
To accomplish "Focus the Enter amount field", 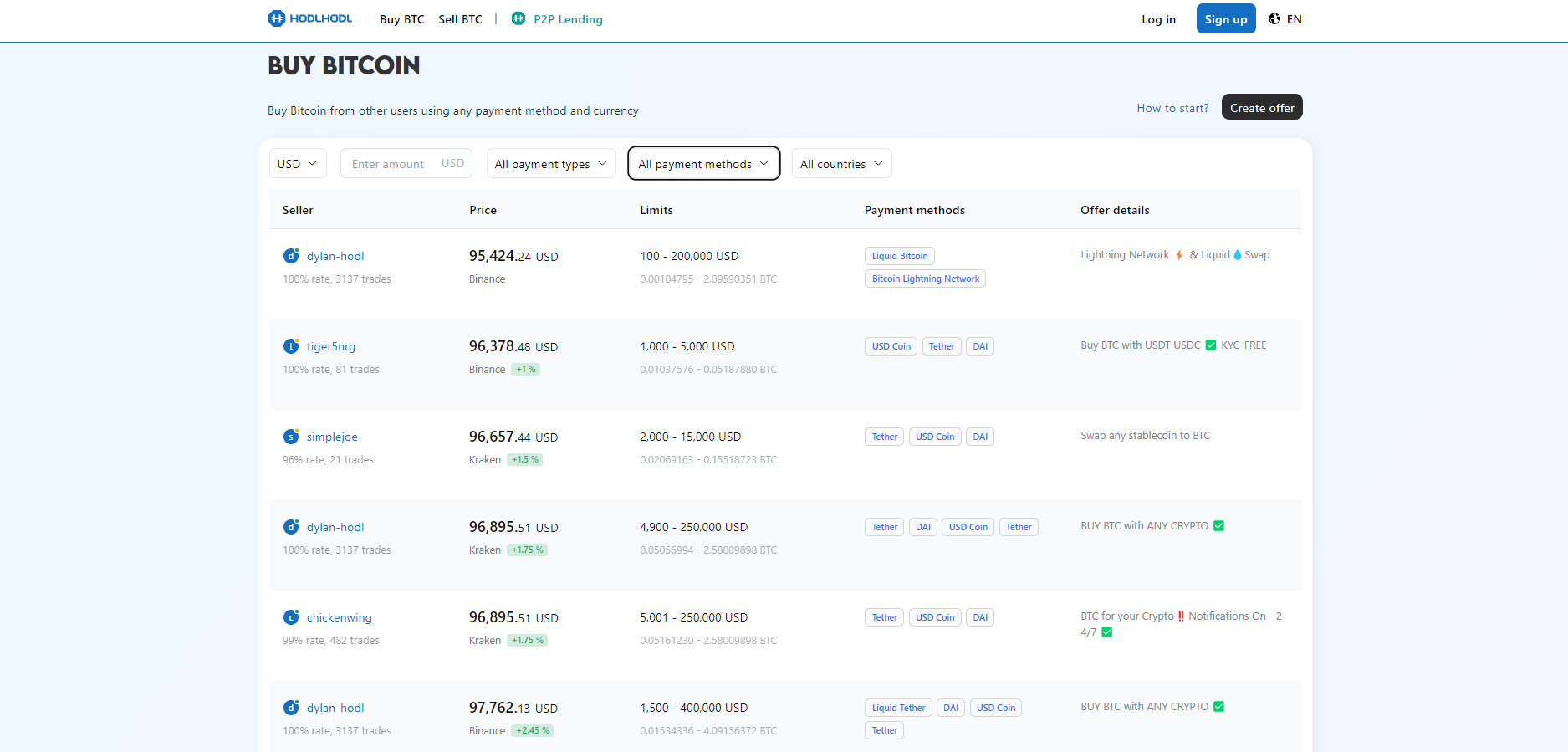I will [x=406, y=163].
